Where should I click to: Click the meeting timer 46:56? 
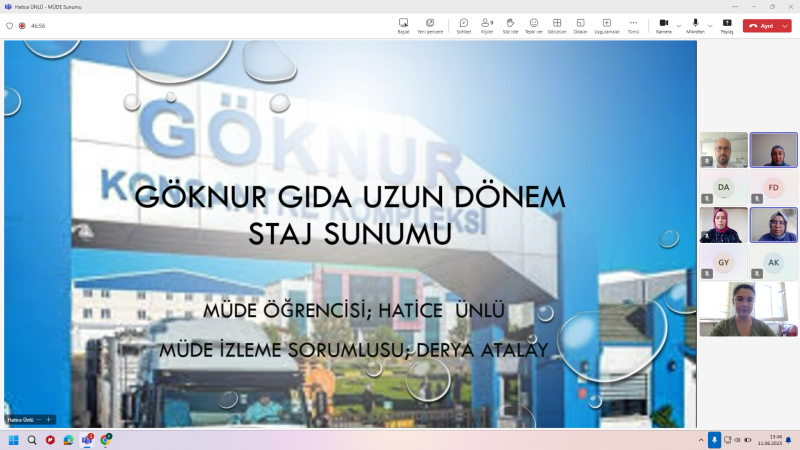tap(38, 26)
